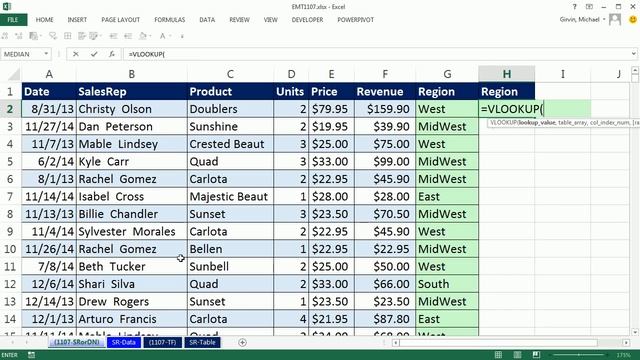Screen dimensions: 640x360
Task: Switch to Page Layout view icon
Action: pos(517,355)
